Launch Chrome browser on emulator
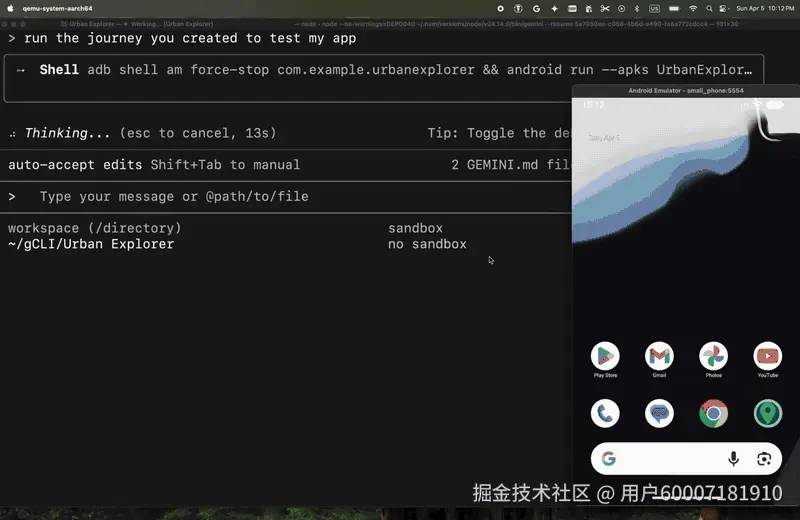The width and height of the screenshot is (800, 520). click(x=713, y=413)
